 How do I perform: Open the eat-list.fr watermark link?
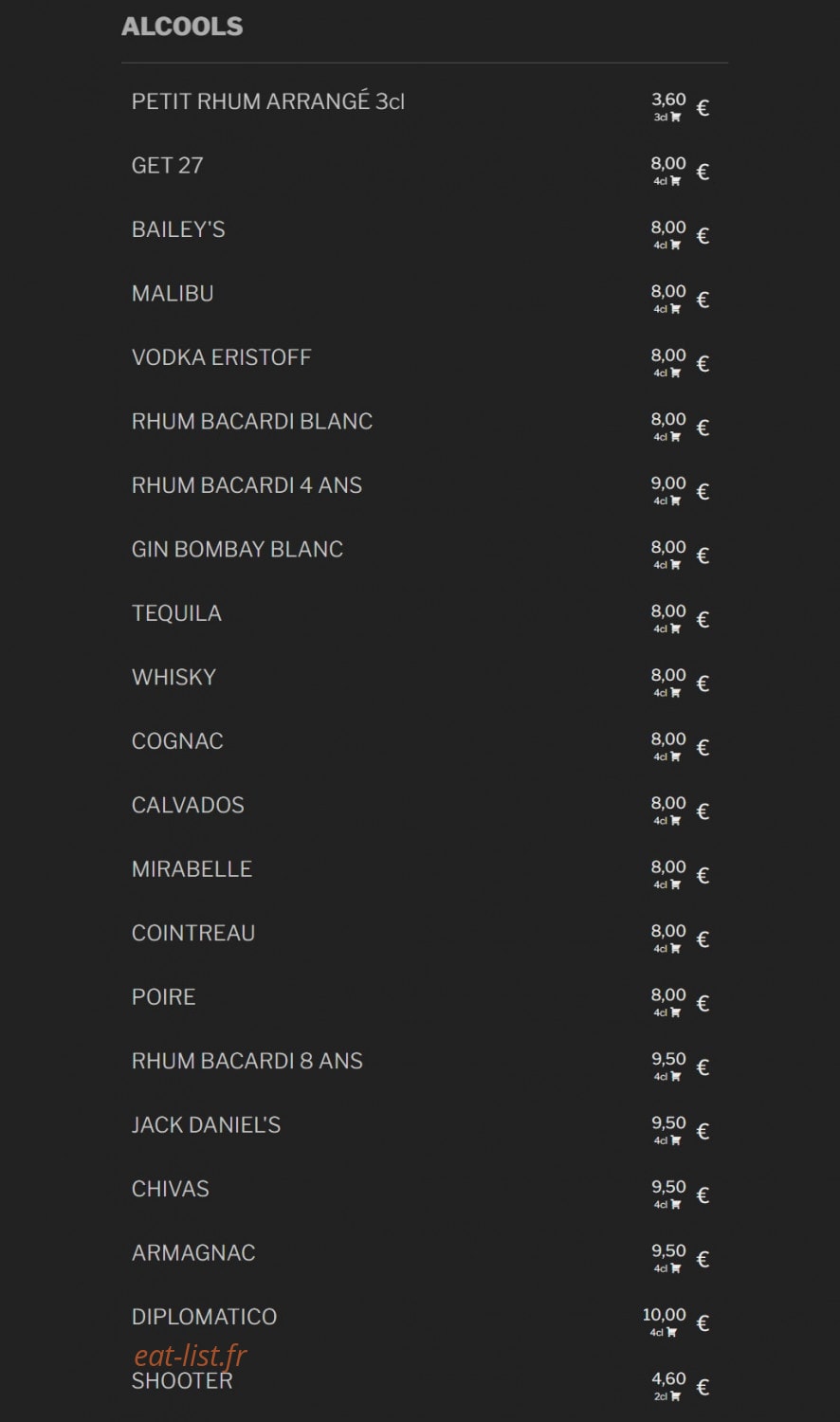pos(191,1356)
